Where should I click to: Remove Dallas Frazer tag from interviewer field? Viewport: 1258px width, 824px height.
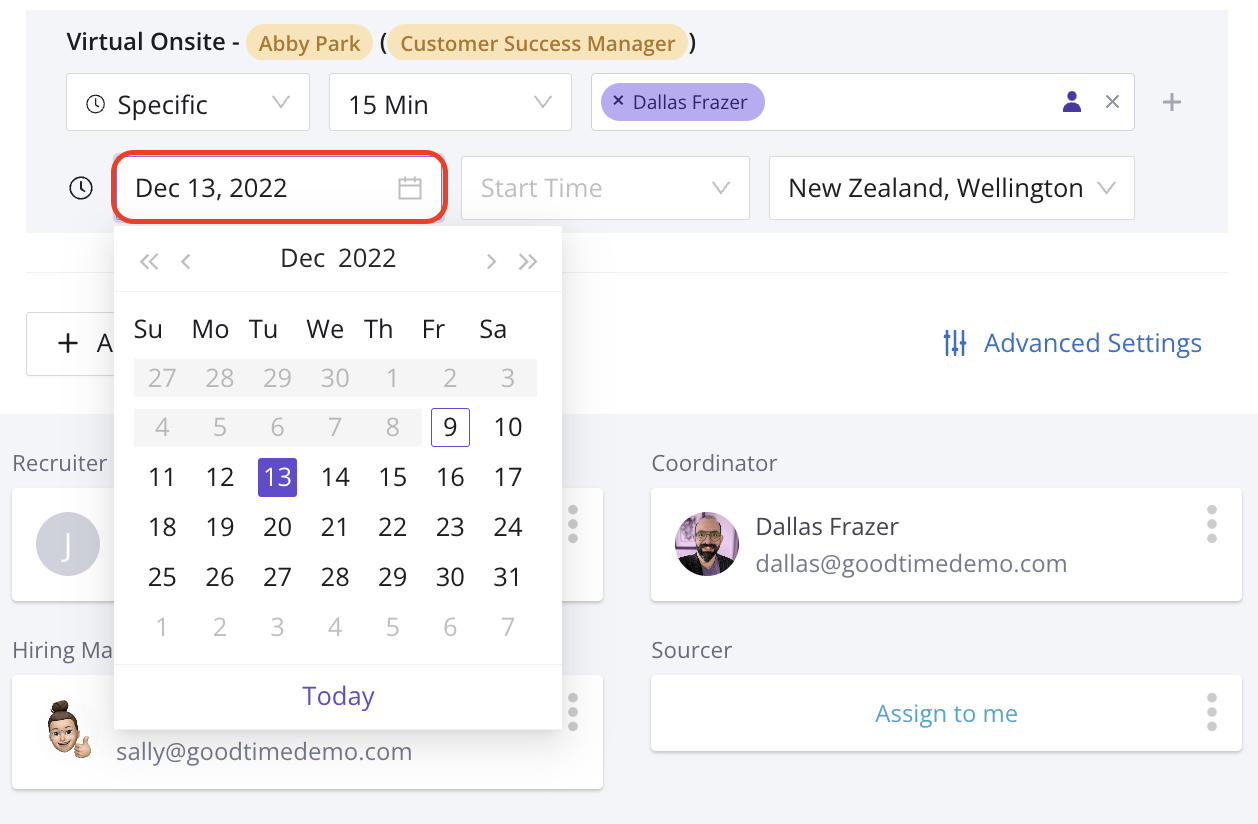(618, 101)
